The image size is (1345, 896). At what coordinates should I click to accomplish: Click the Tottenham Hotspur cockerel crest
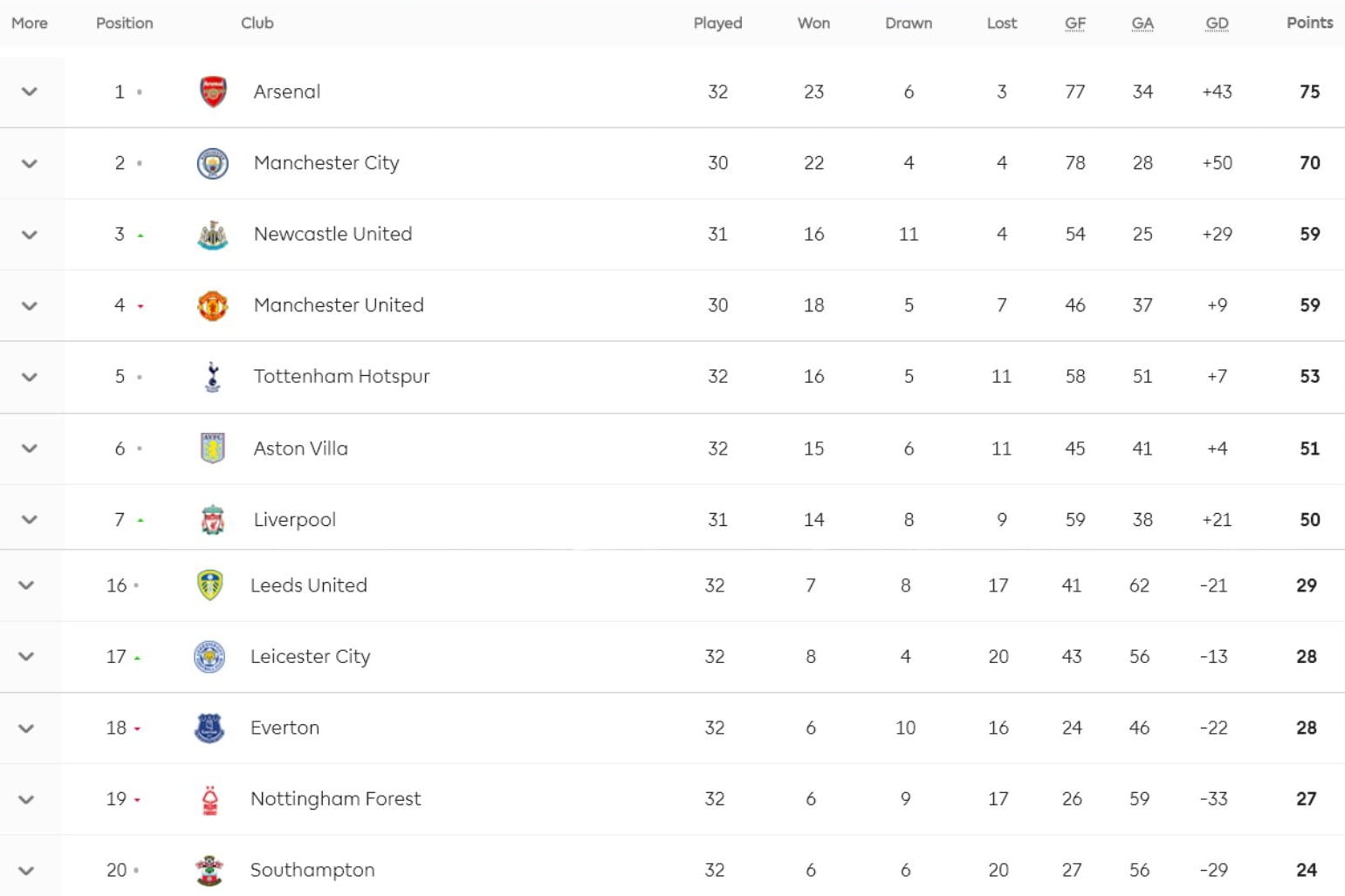(x=212, y=377)
